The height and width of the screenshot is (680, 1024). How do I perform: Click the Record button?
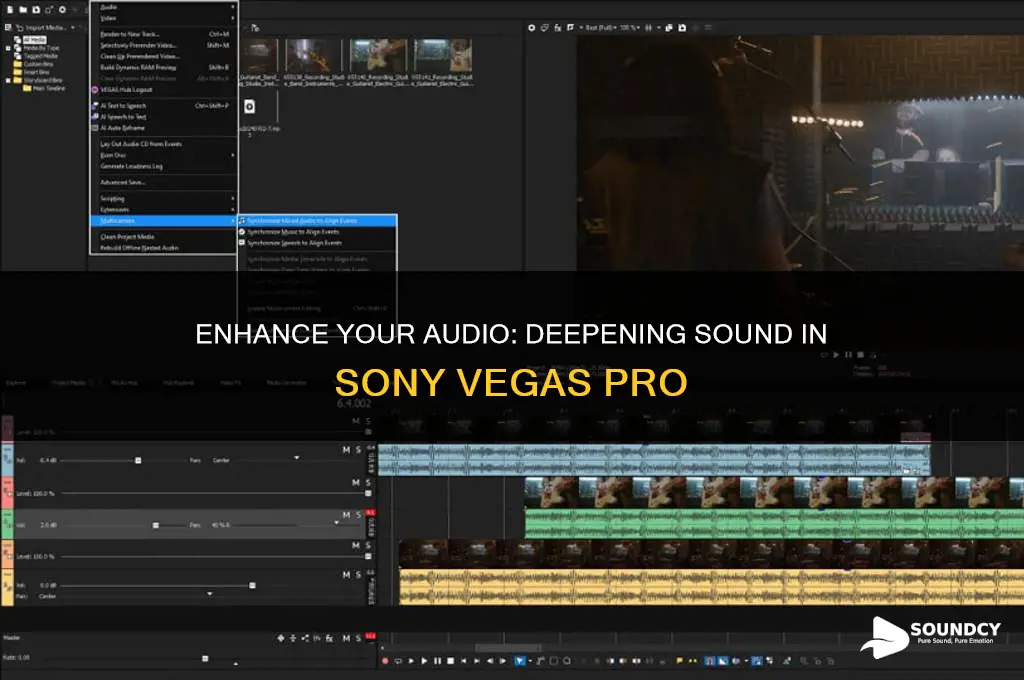click(x=385, y=661)
